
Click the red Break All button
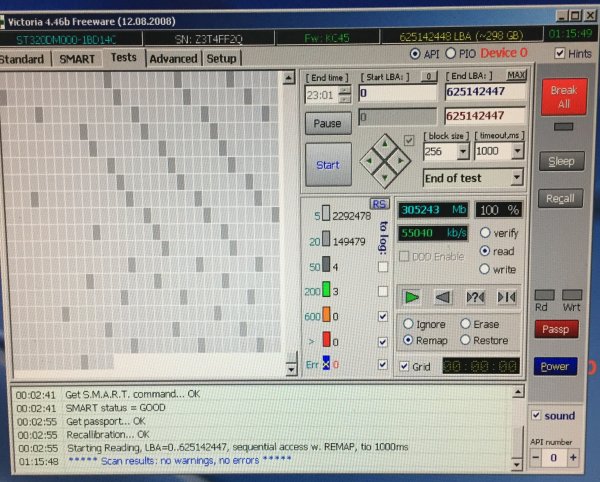(x=564, y=97)
